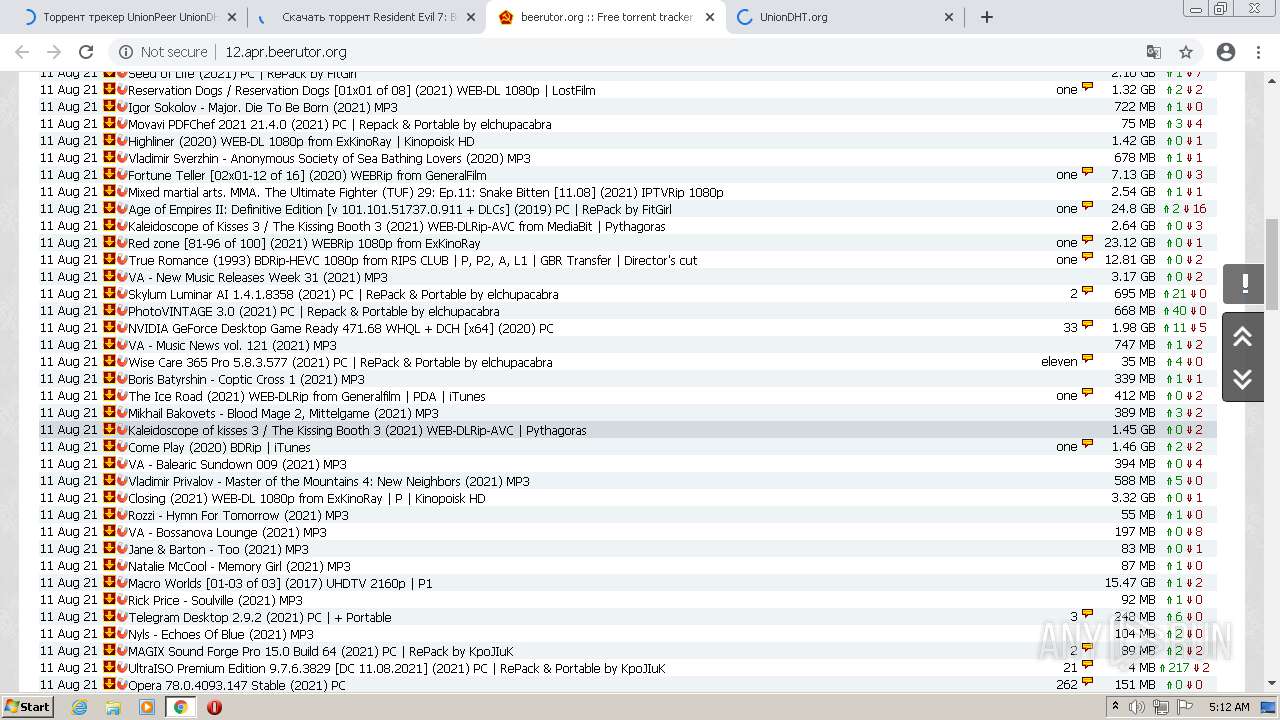Viewport: 1280px width, 720px height.
Task: Click the browser back arrow
Action: point(22,52)
